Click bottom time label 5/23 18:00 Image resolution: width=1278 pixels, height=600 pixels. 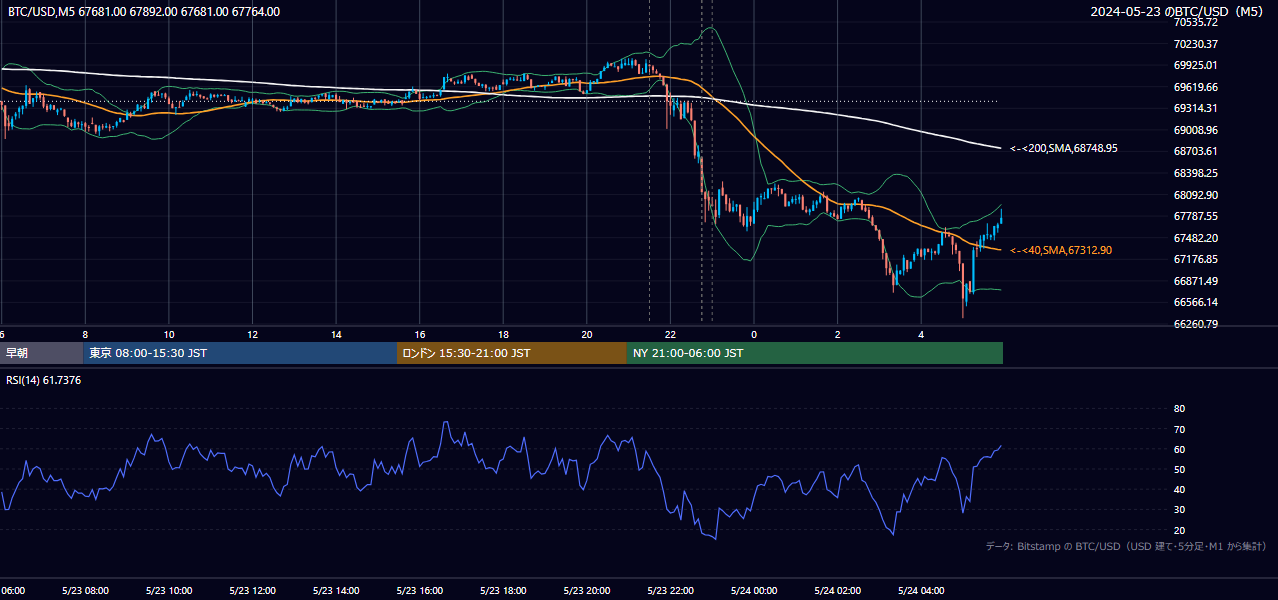(503, 591)
